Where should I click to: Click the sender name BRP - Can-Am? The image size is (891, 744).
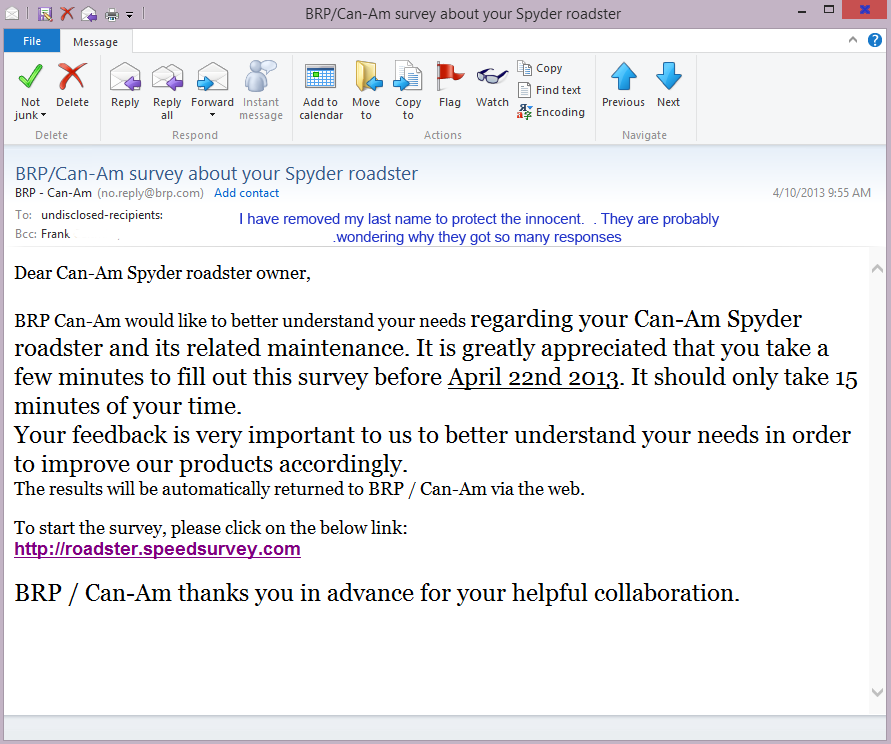click(x=53, y=193)
